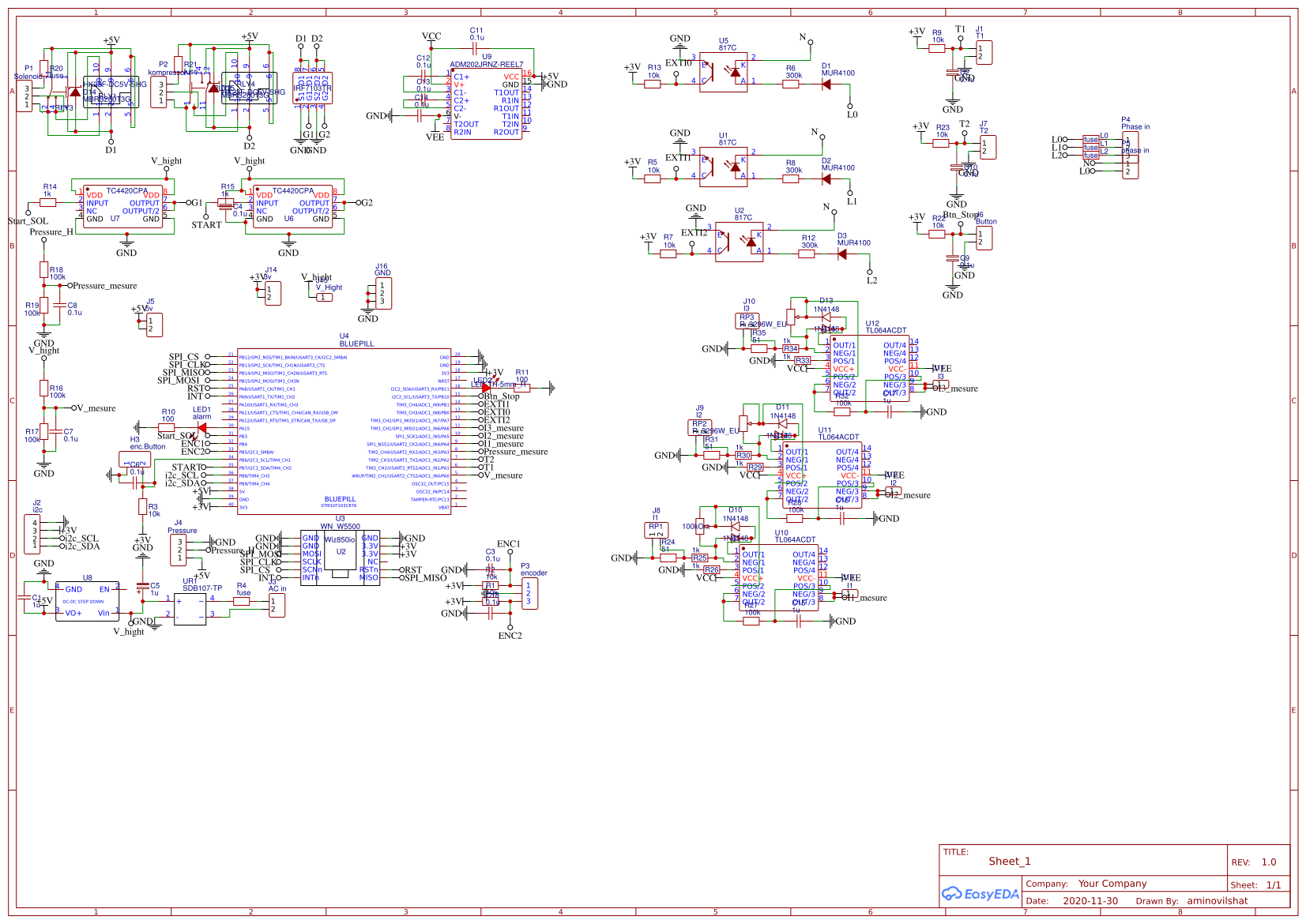The width and height of the screenshot is (1306, 924).
Task: Click the aminovilshat Drawn By name
Action: (1218, 900)
